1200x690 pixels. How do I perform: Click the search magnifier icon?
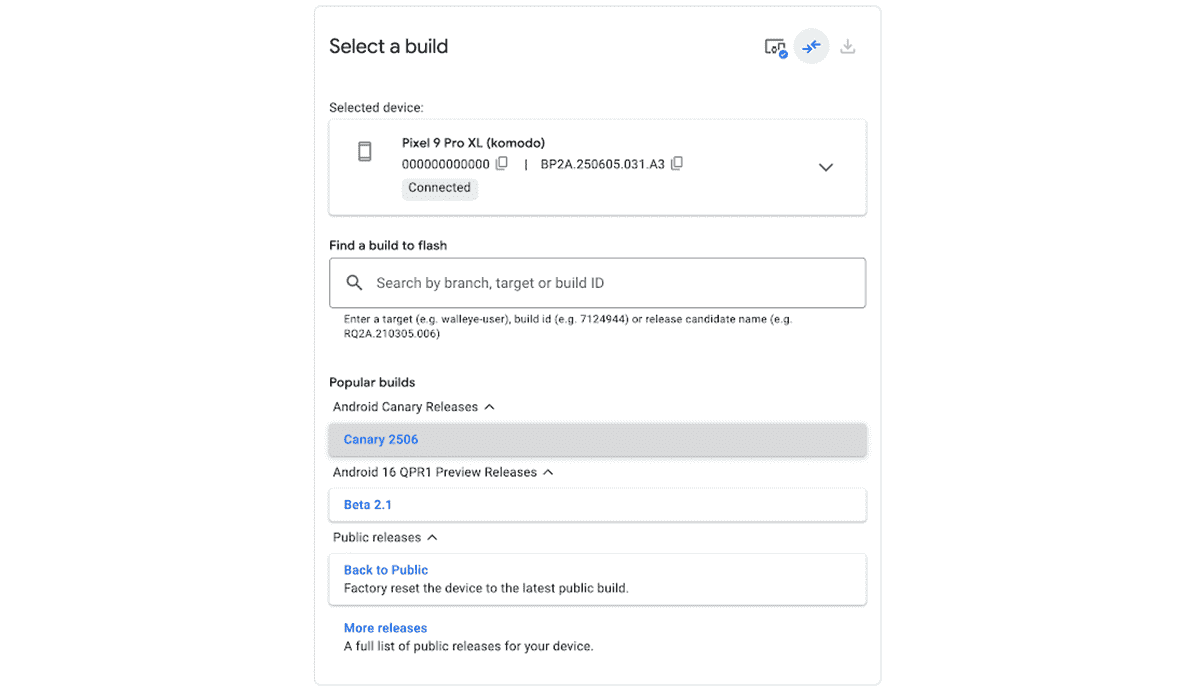[x=354, y=283]
